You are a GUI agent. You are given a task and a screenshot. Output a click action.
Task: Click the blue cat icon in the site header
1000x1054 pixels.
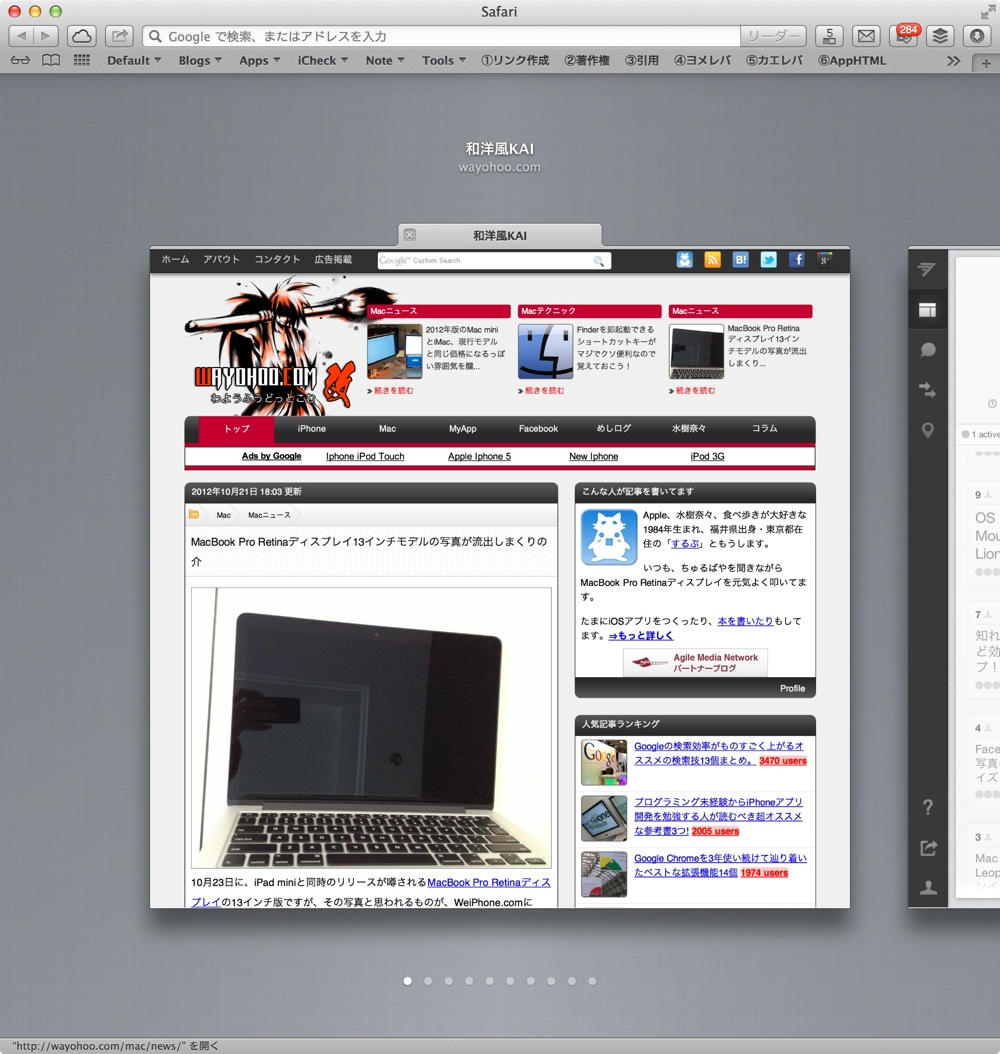tap(684, 259)
